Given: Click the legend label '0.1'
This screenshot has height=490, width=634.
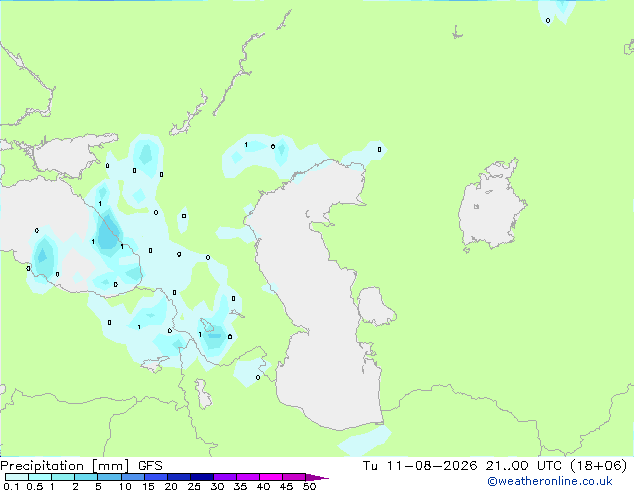Looking at the screenshot, I should pyautogui.click(x=11, y=486).
